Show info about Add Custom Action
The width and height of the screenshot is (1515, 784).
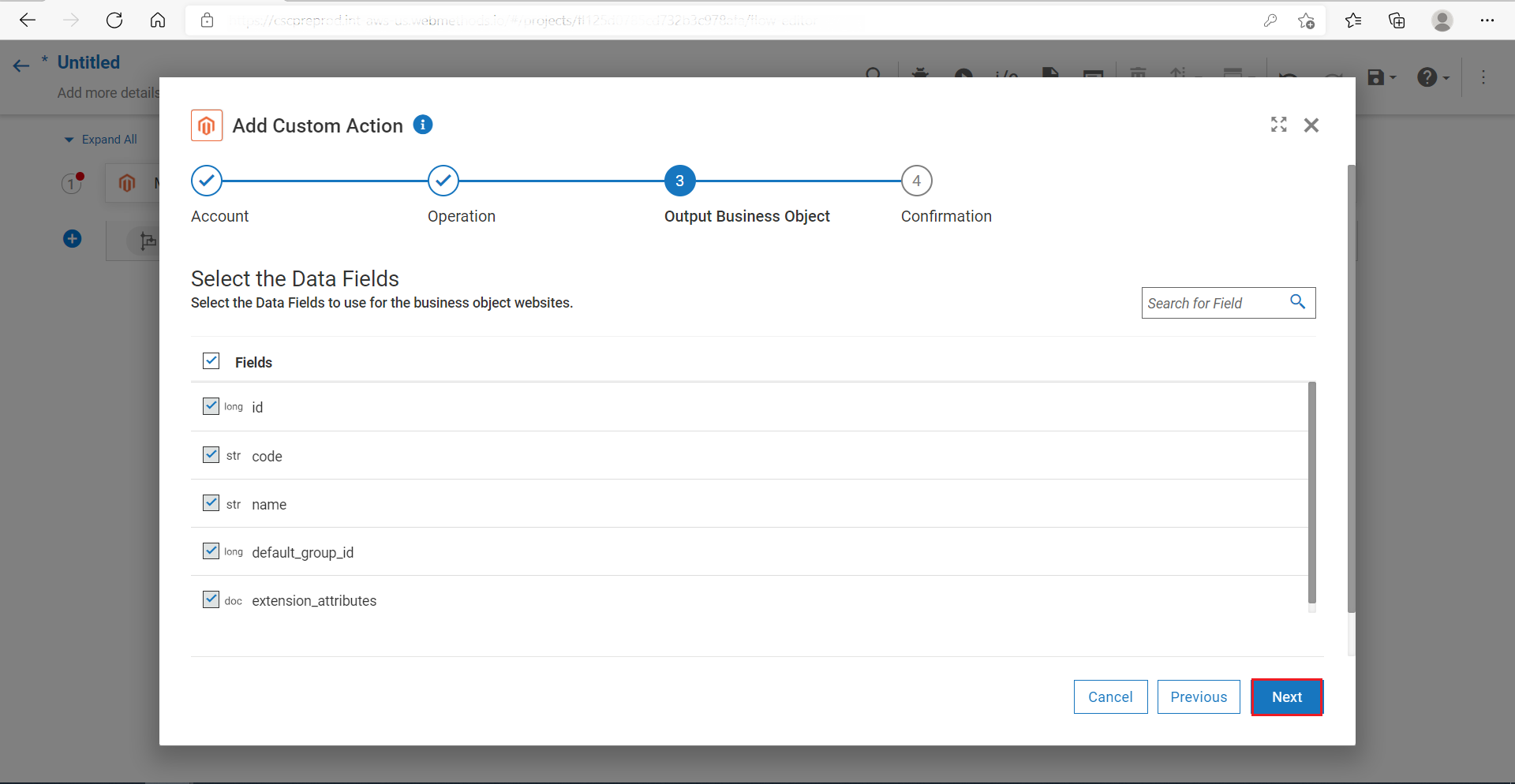tap(423, 125)
